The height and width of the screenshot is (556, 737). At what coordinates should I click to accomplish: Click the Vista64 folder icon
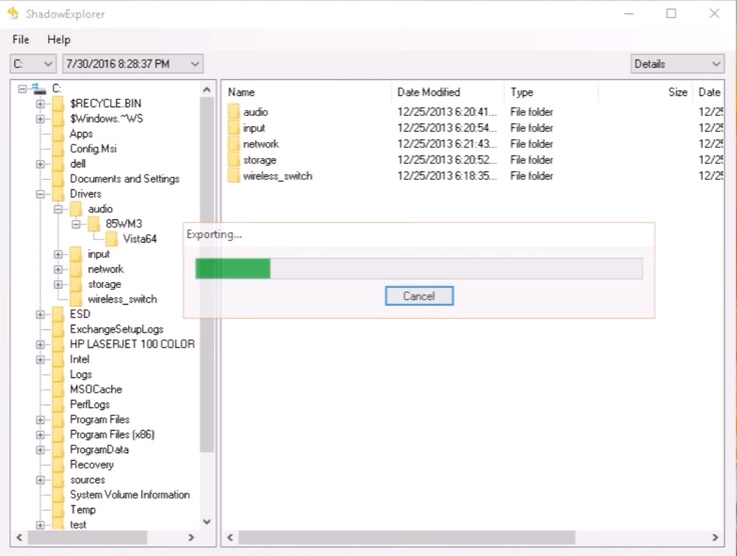point(111,239)
